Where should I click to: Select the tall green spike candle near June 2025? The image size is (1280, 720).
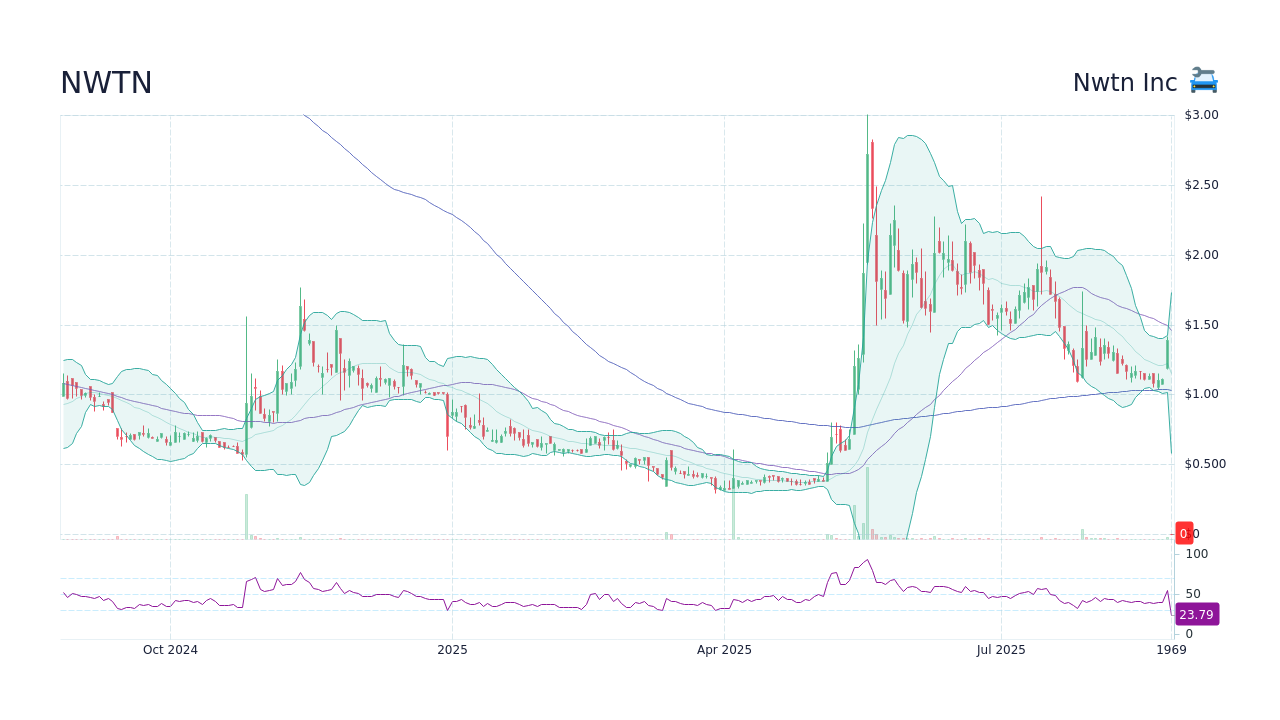868,200
